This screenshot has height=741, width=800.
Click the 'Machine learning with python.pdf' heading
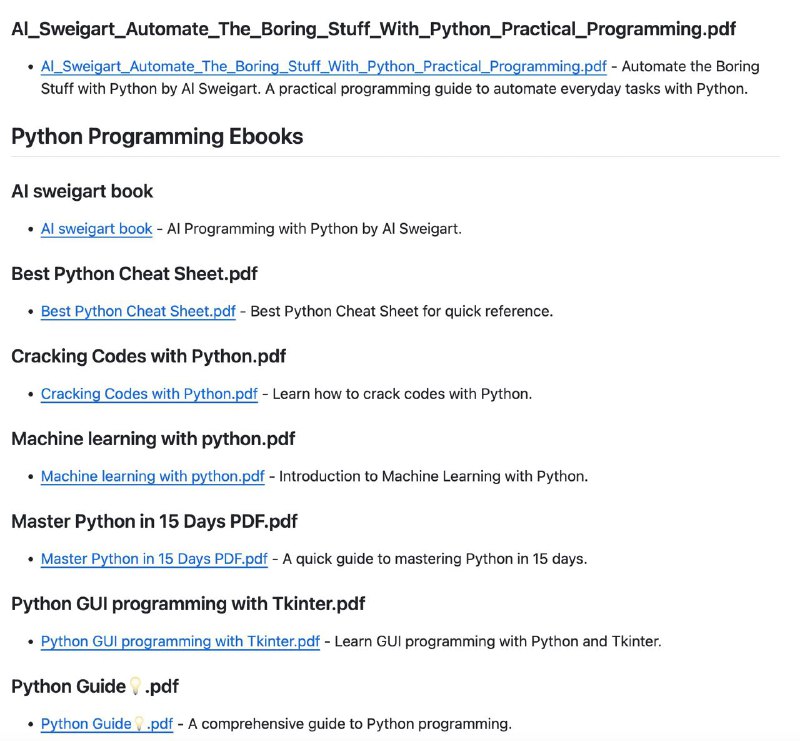(153, 439)
